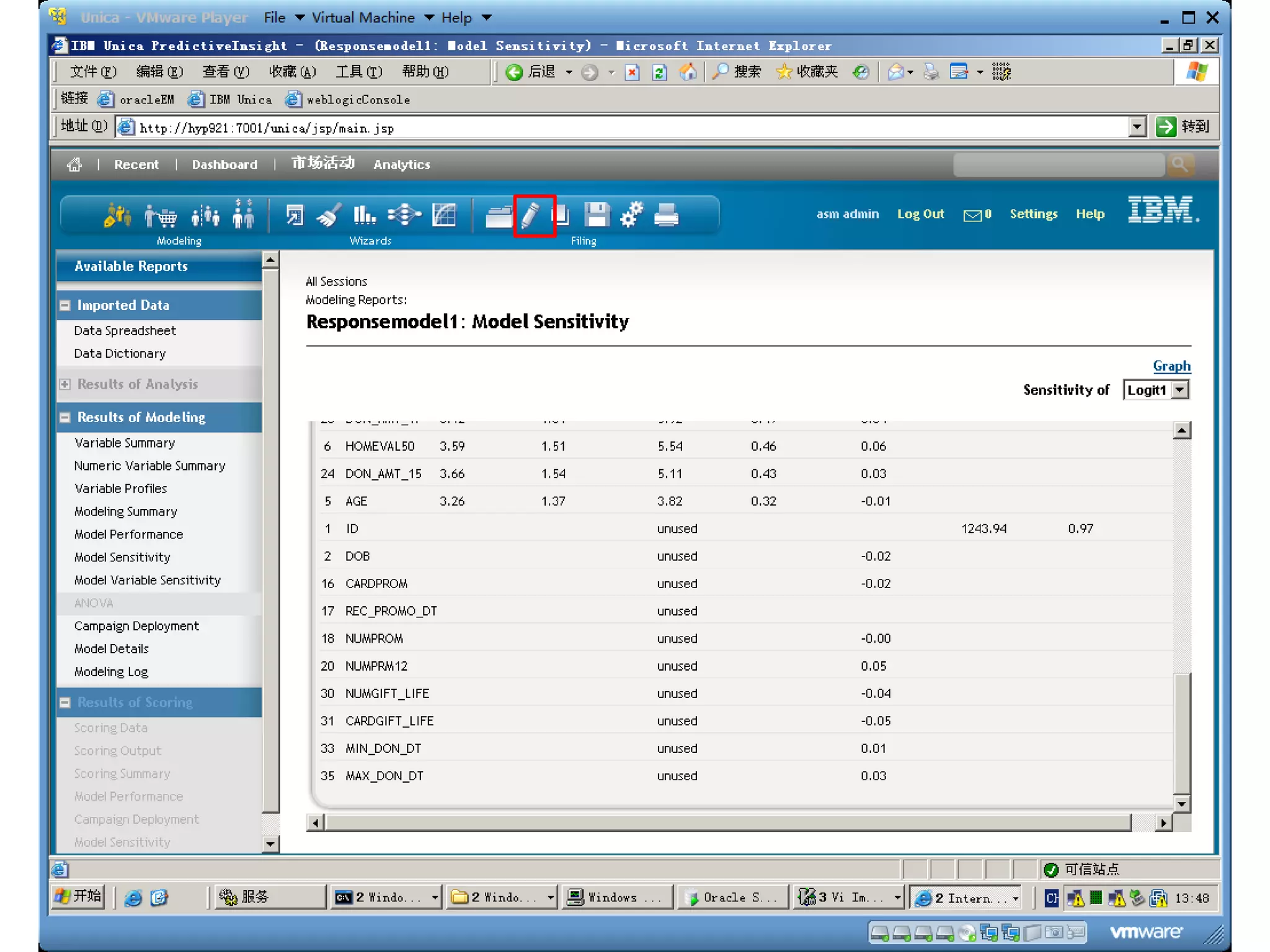The height and width of the screenshot is (952, 1270).
Task: Open the oracleEM favorites link
Action: coord(137,99)
